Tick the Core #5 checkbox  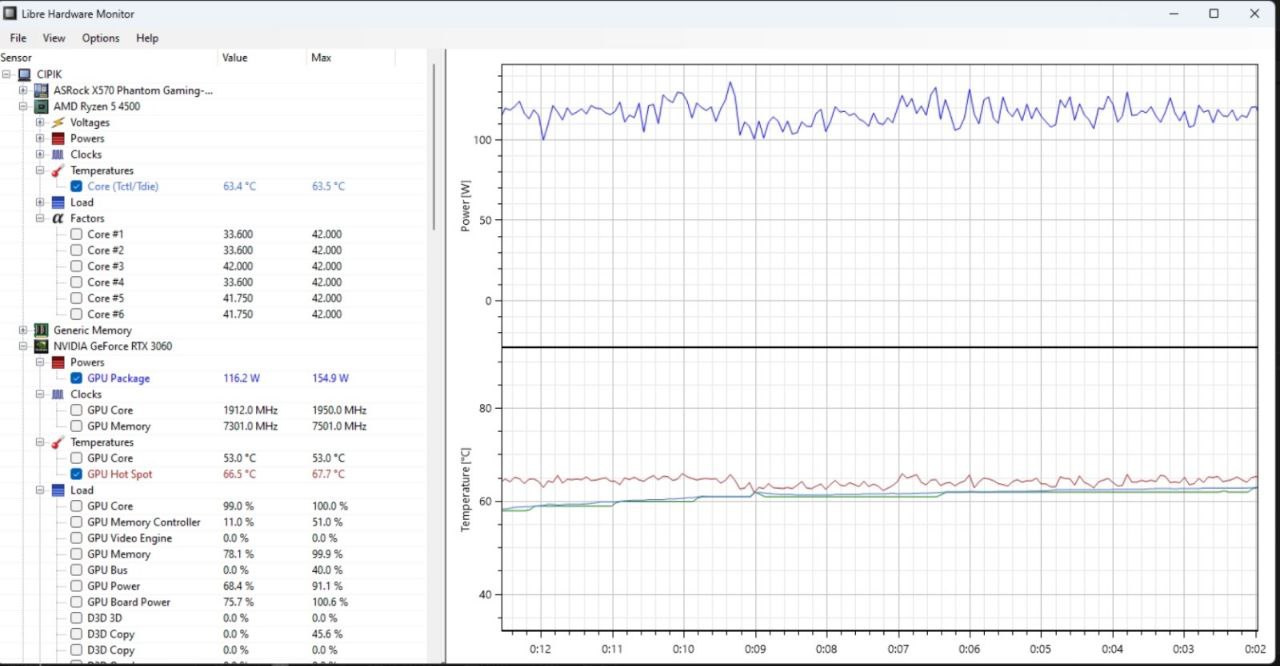click(76, 298)
